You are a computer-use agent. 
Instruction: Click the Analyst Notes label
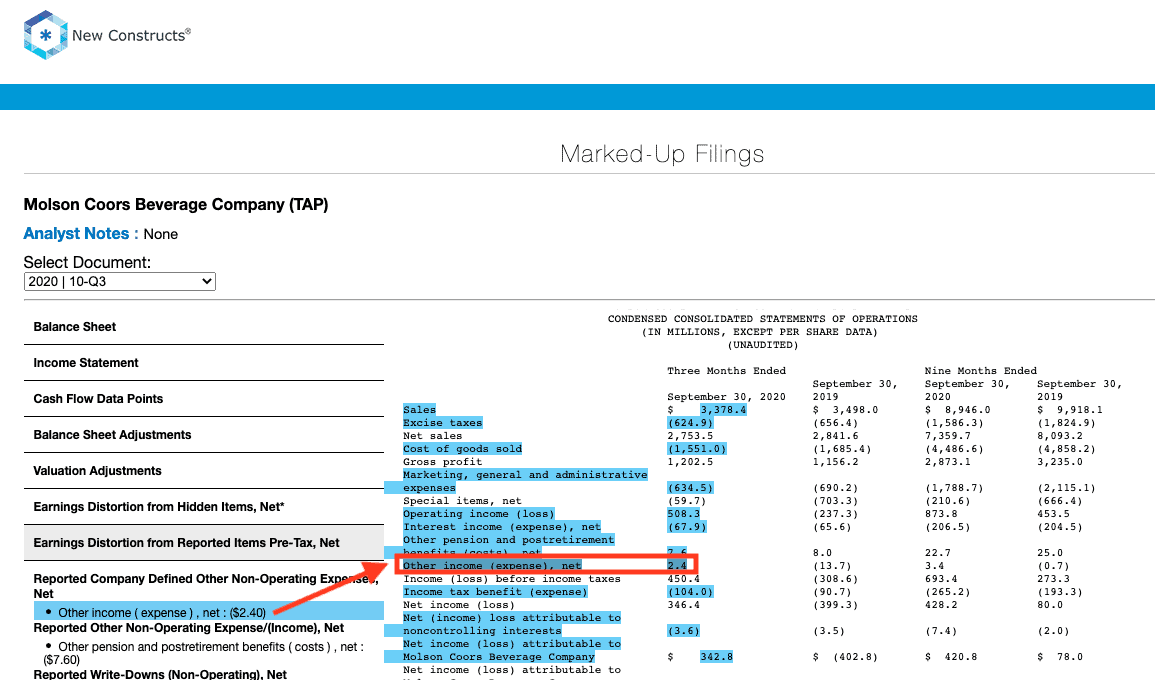point(81,234)
